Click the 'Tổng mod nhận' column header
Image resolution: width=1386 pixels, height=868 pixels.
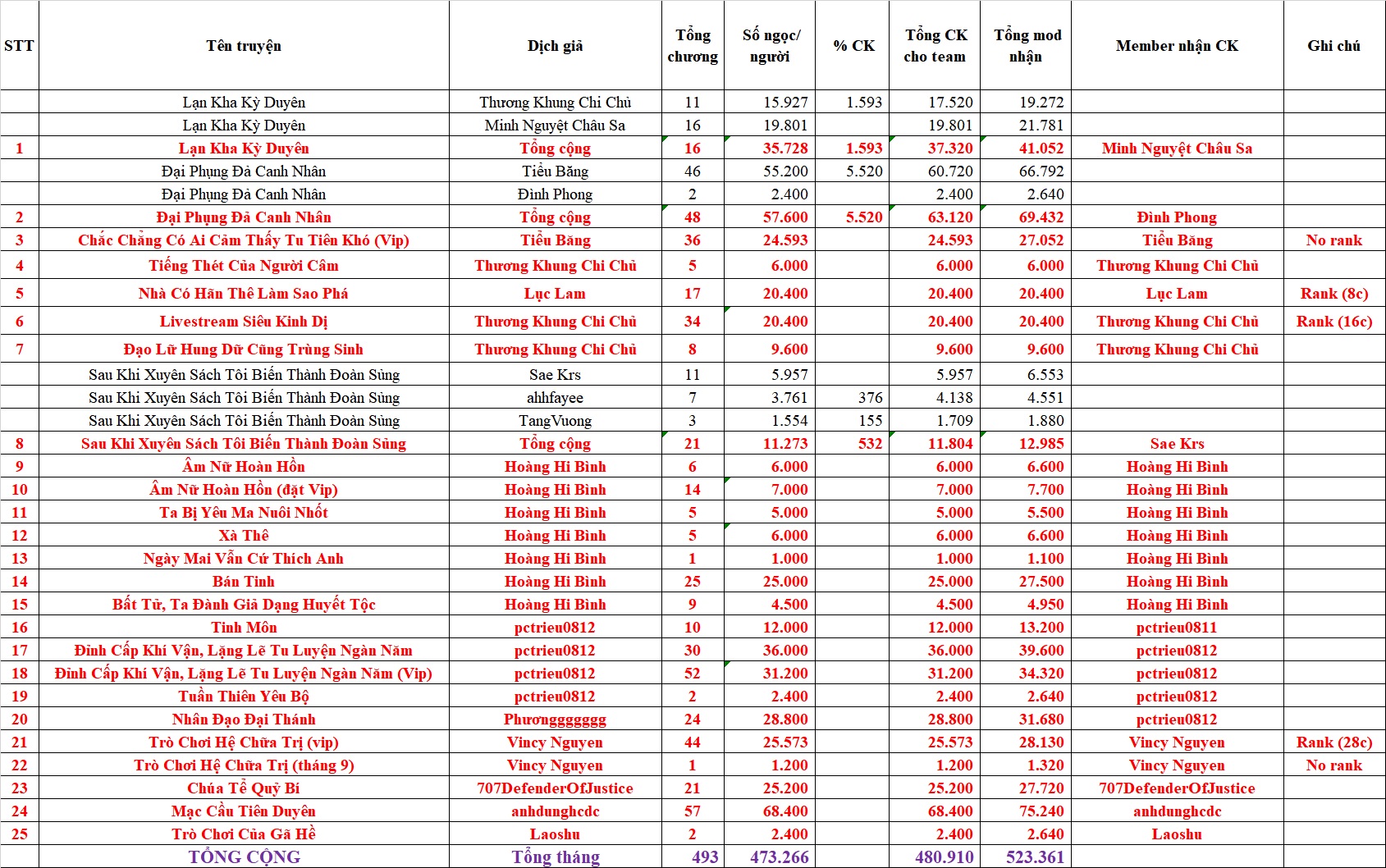[x=1027, y=46]
